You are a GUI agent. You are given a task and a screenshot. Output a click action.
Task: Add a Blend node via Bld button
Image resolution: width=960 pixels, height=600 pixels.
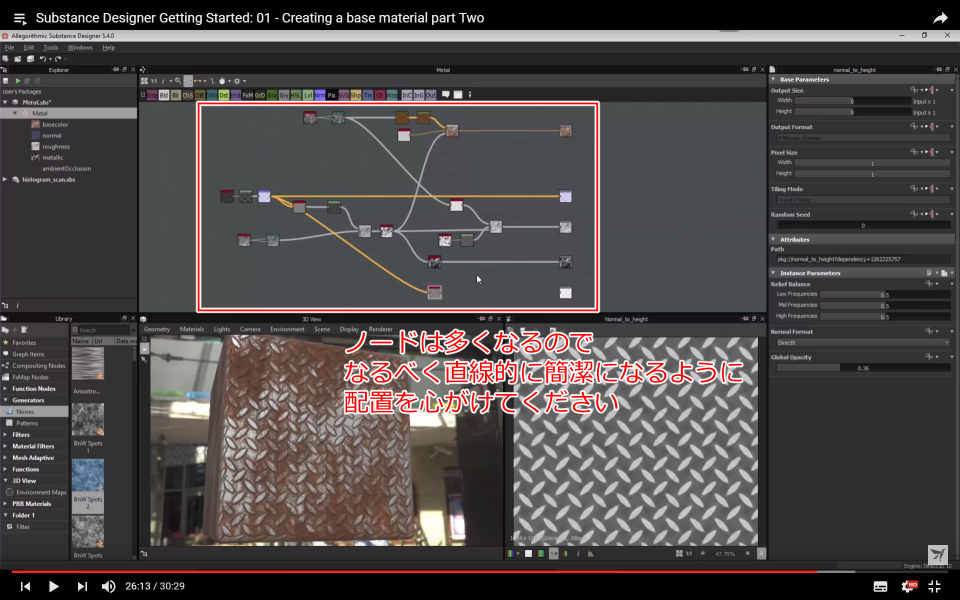click(x=163, y=95)
